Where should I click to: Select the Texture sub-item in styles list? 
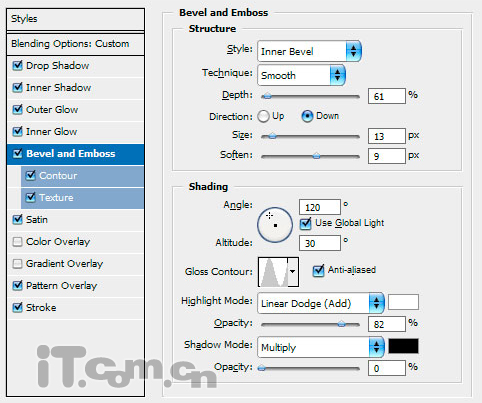[x=82, y=198]
